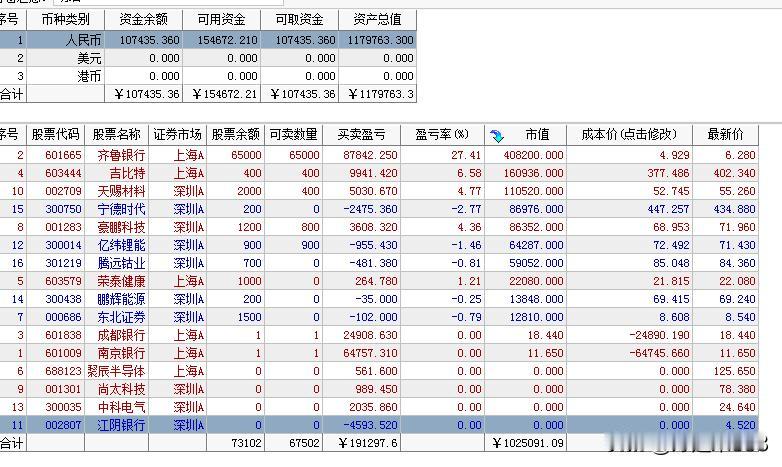Image resolution: width=782 pixels, height=467 pixels.
Task: Select the 豪鹏科技 stock row
Action: [x=379, y=227]
